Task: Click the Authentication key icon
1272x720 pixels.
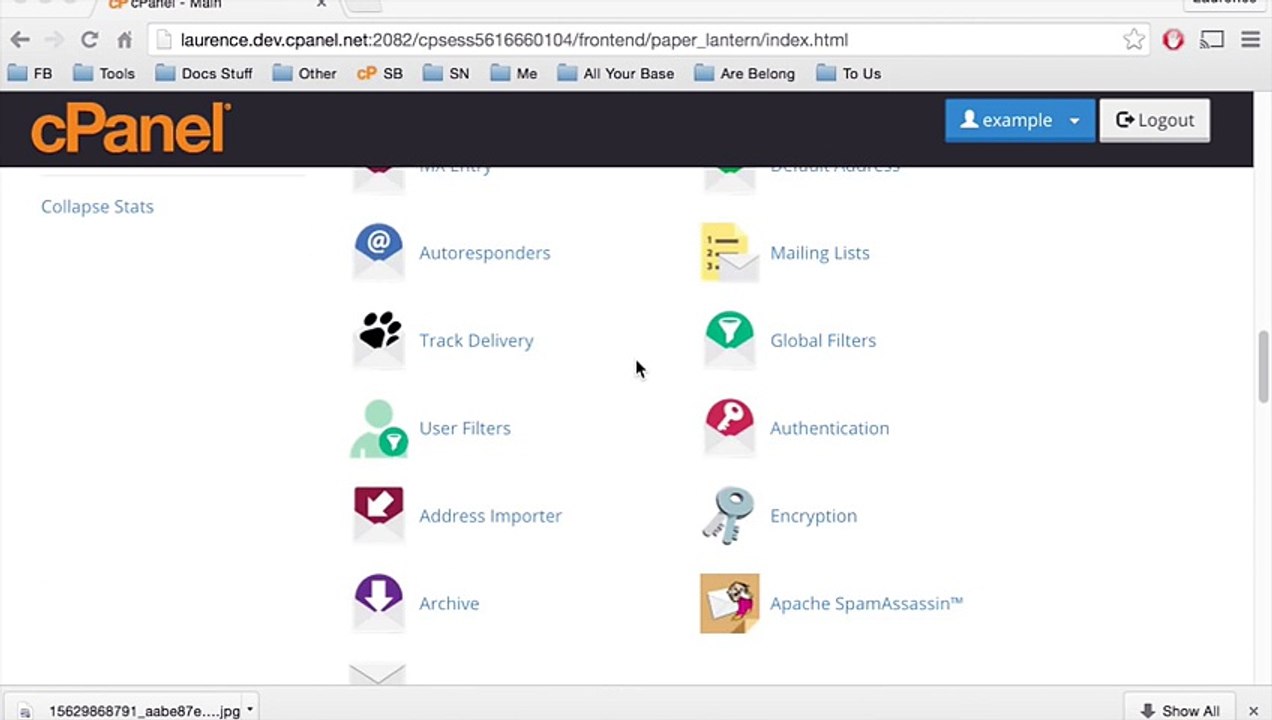Action: coord(729,427)
